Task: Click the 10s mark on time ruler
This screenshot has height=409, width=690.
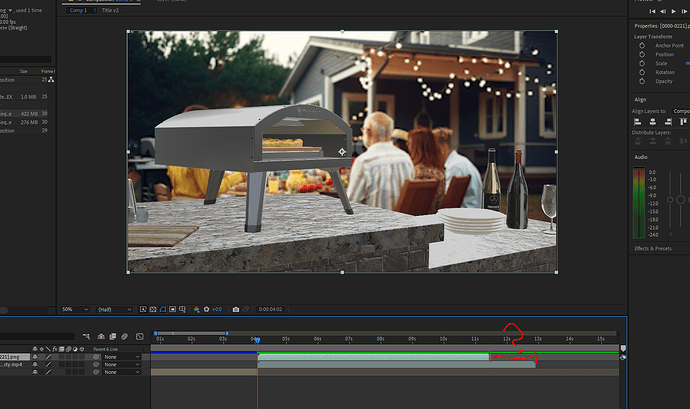Action: [443, 339]
